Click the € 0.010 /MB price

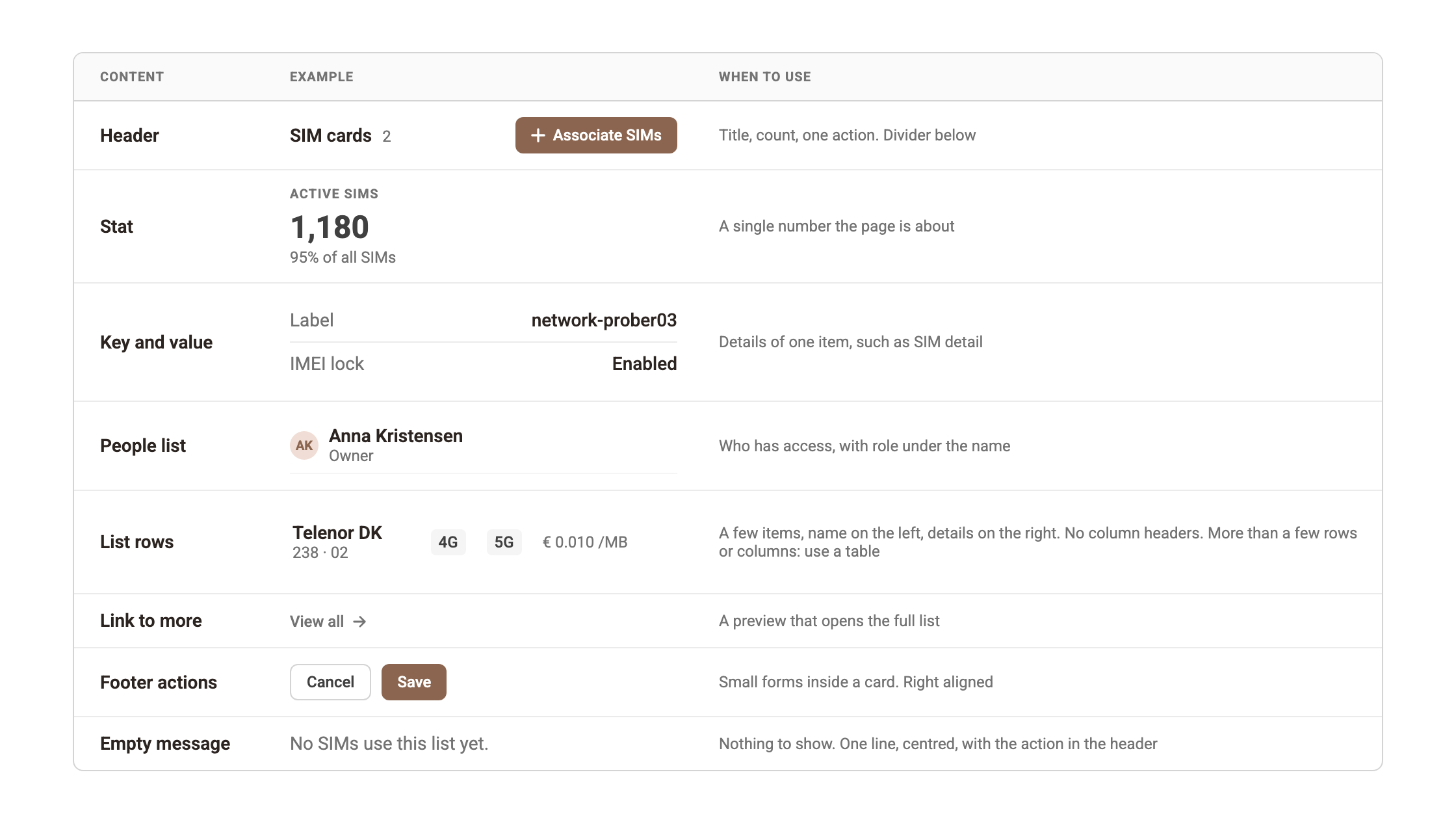(x=585, y=542)
